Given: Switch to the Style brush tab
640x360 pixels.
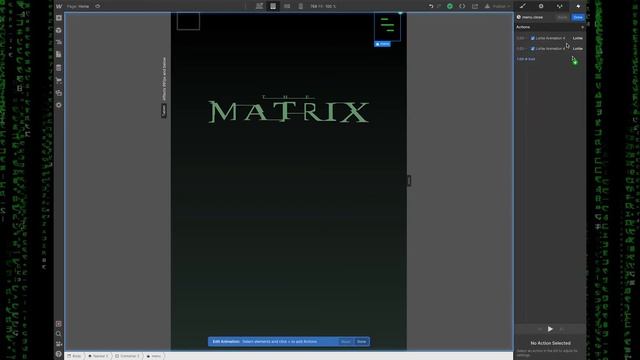Looking at the screenshot, I should 522,6.
